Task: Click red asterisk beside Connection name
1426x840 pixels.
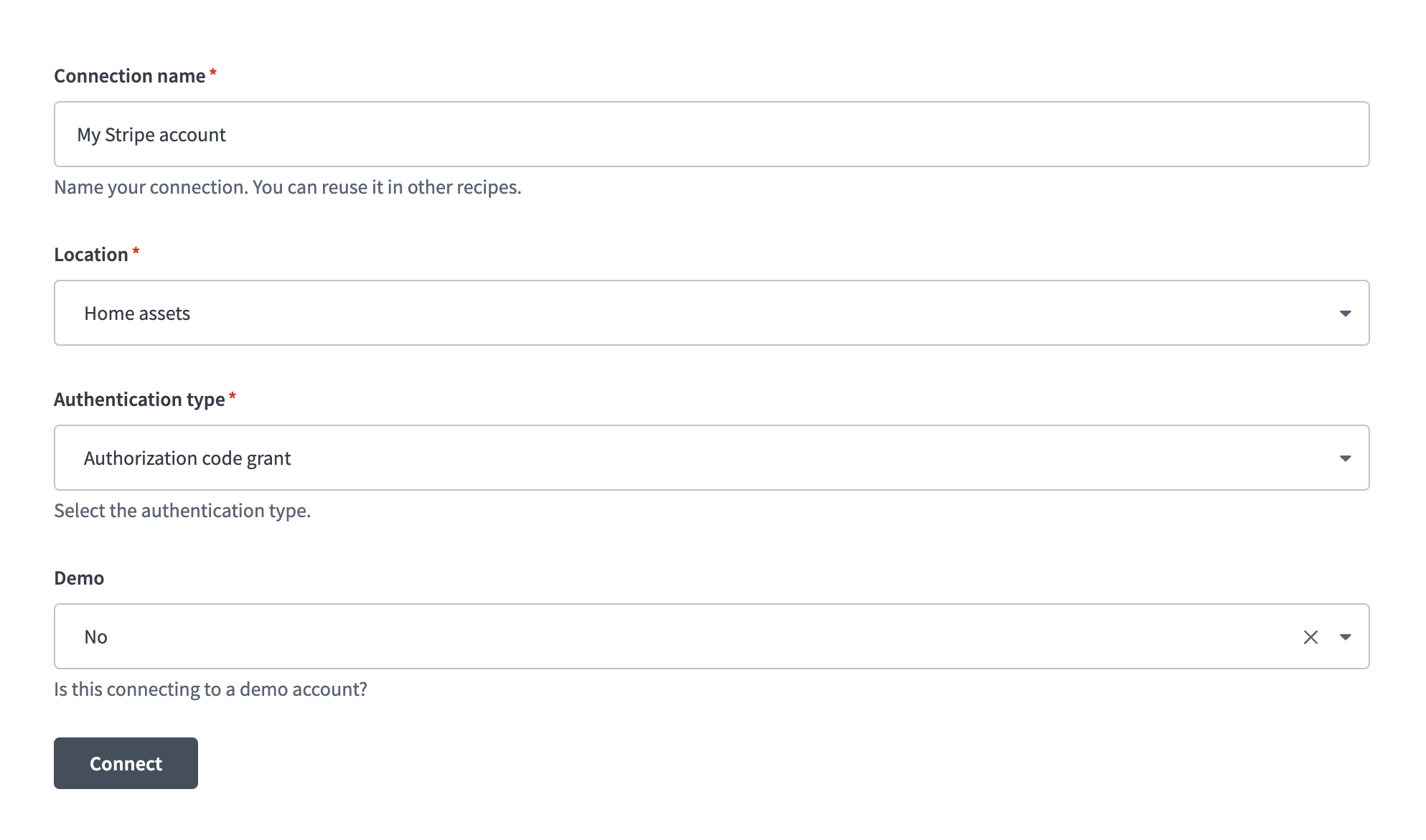Action: (x=213, y=73)
